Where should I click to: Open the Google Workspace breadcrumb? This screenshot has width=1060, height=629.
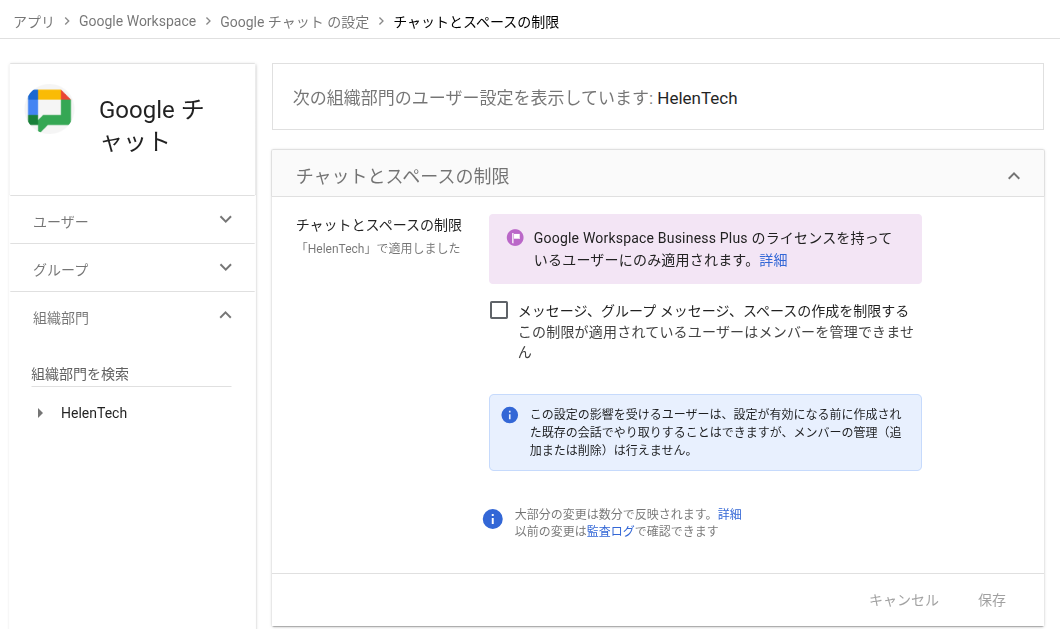pyautogui.click(x=137, y=21)
